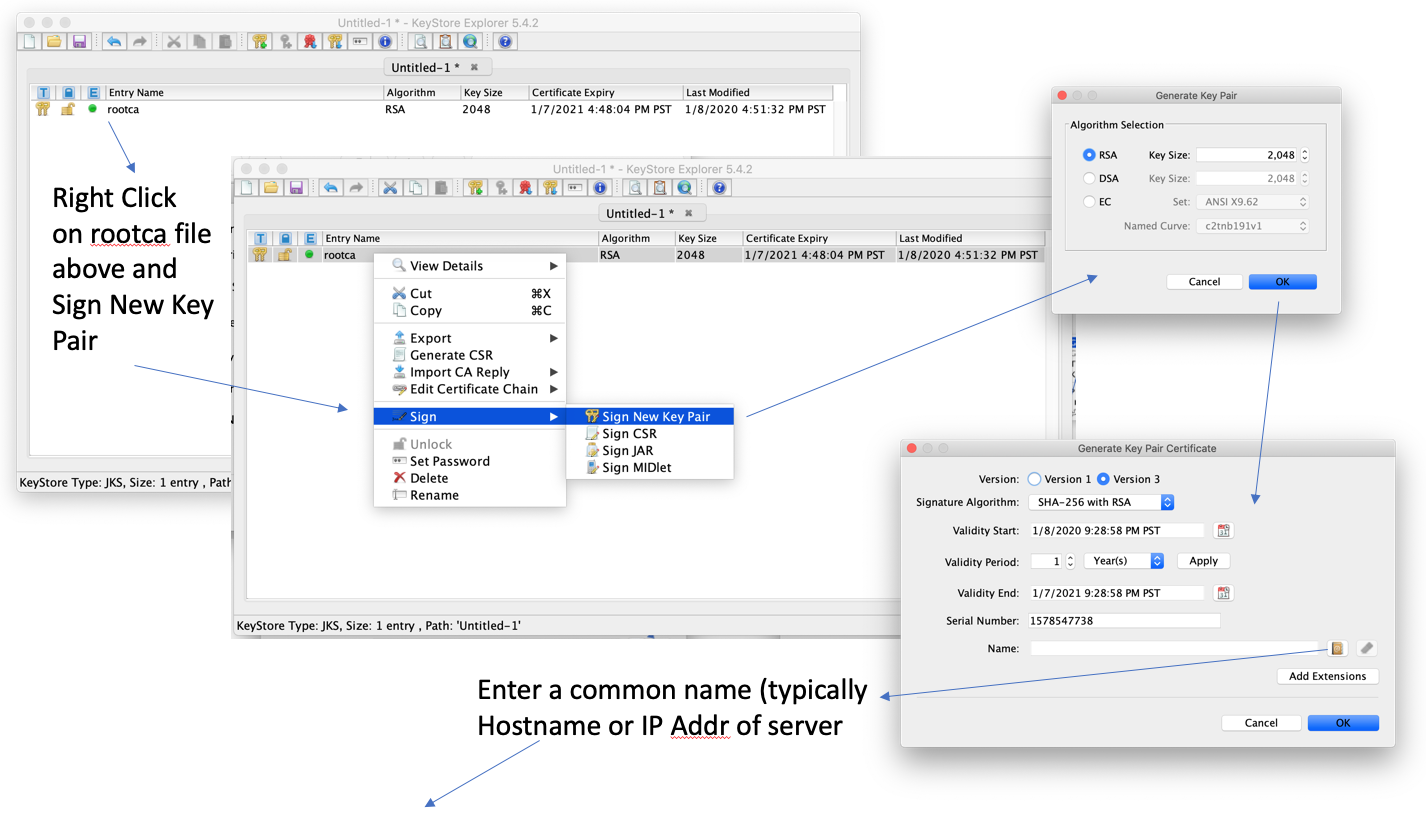Click Examine SSL icon in back window toolbar
The height and width of the screenshot is (819, 1426).
pyautogui.click(x=470, y=42)
